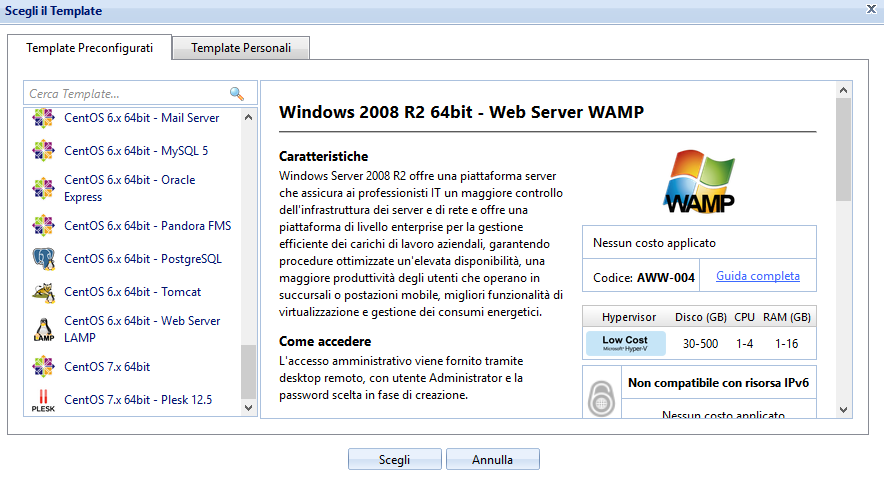The width and height of the screenshot is (884, 492).
Task: Click the Plesk icon in template list
Action: click(43, 401)
